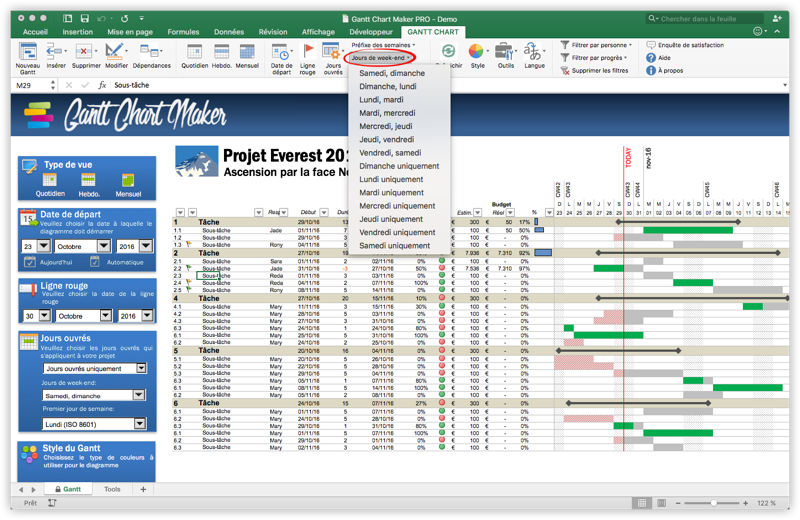Screen dimensions: 800x520
Task: Click the red TODAY marker in the timeline
Action: pos(628,158)
